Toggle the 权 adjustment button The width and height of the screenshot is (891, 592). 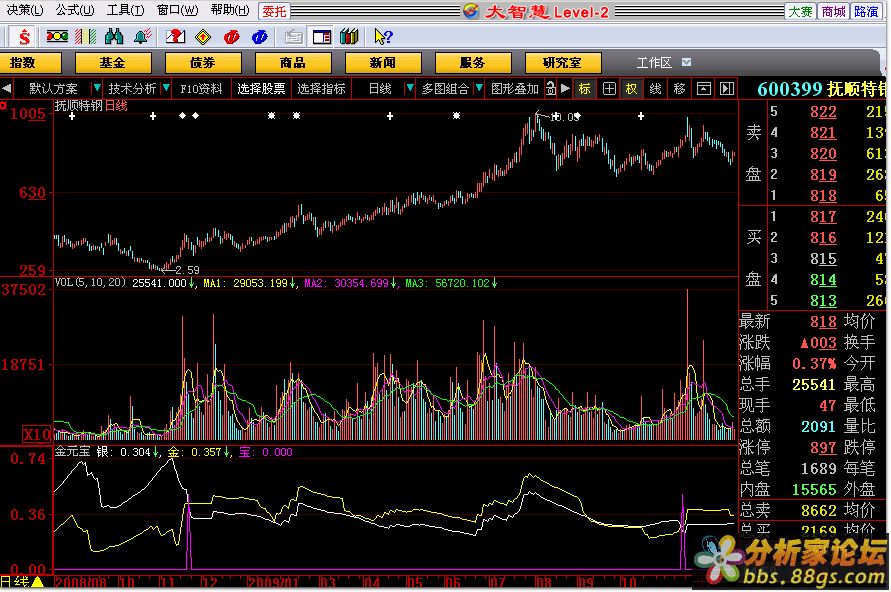click(x=631, y=89)
